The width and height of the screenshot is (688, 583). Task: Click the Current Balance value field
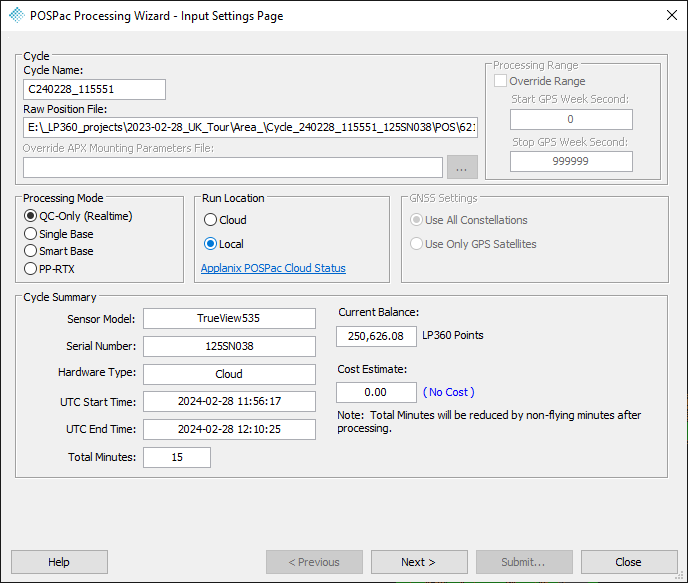[x=376, y=336]
